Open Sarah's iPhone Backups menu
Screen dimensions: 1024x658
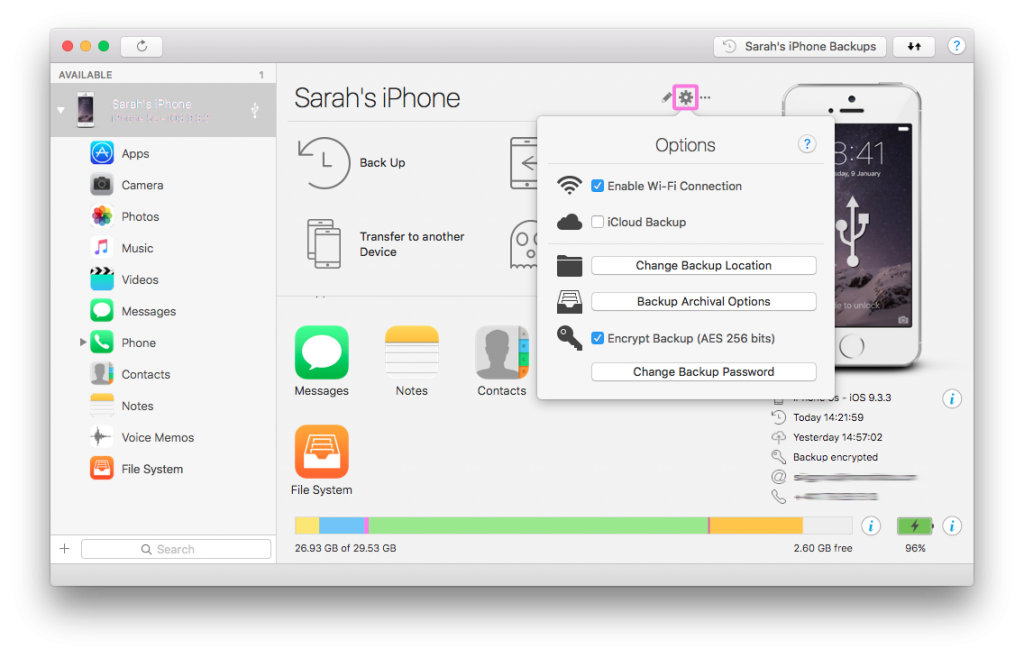pyautogui.click(x=799, y=46)
